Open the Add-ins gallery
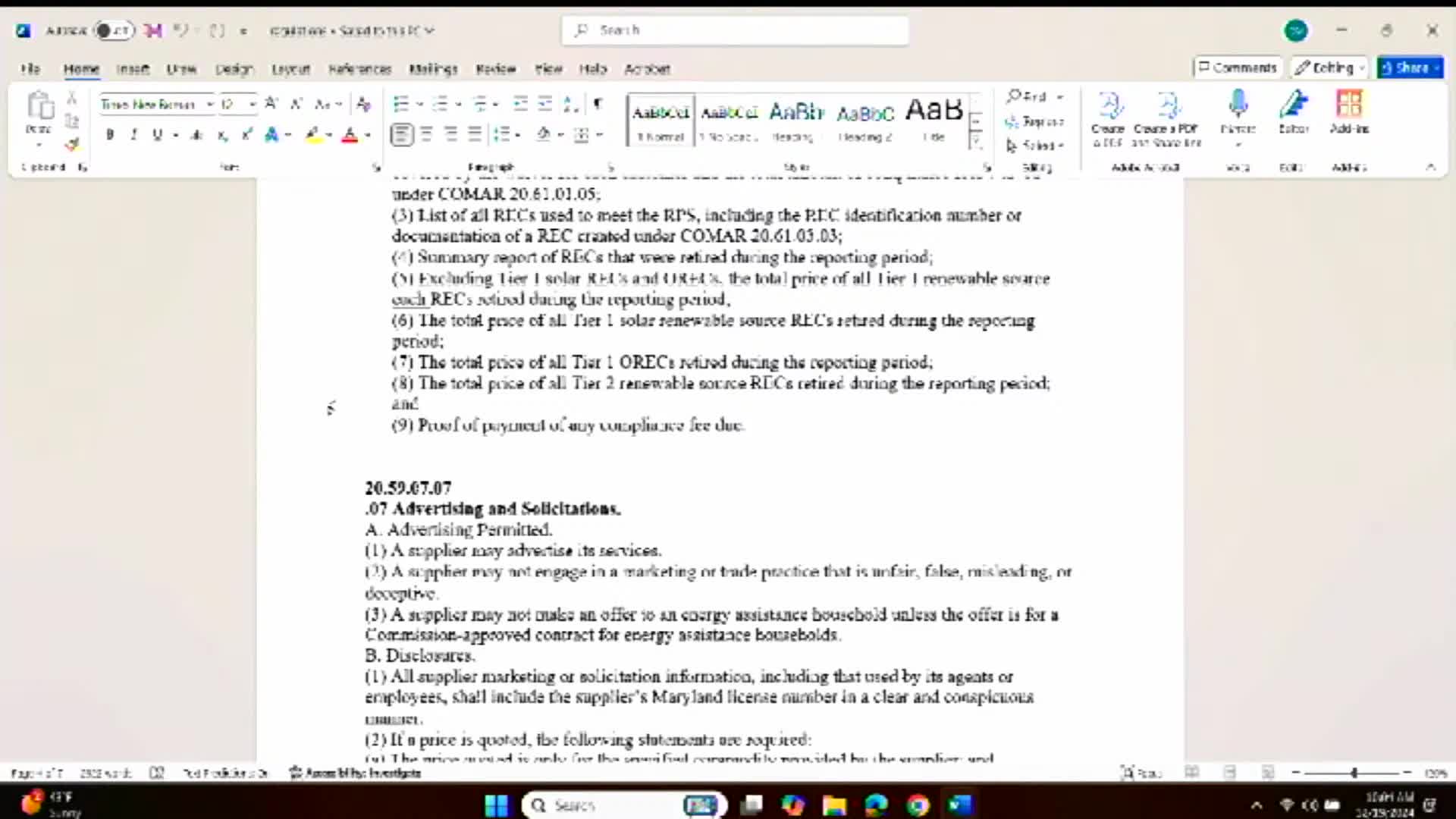 click(x=1349, y=112)
